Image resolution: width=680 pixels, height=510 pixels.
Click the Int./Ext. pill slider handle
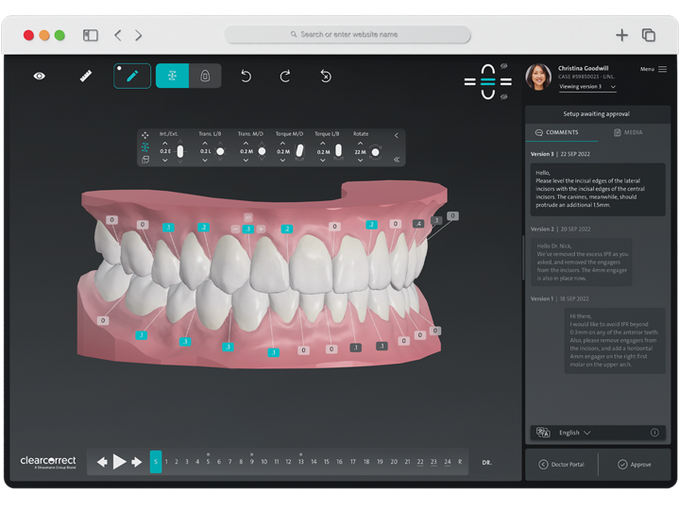pos(180,151)
